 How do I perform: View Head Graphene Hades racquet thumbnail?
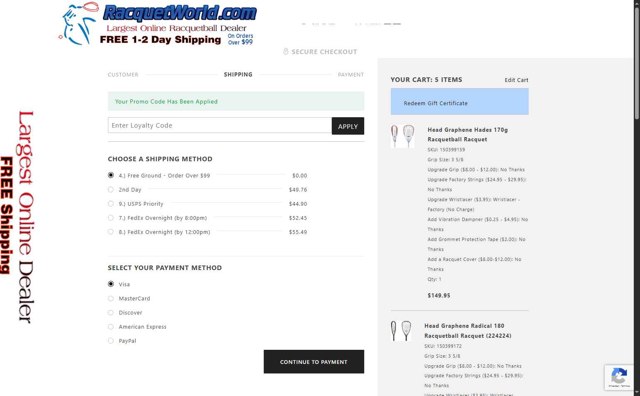coord(402,136)
